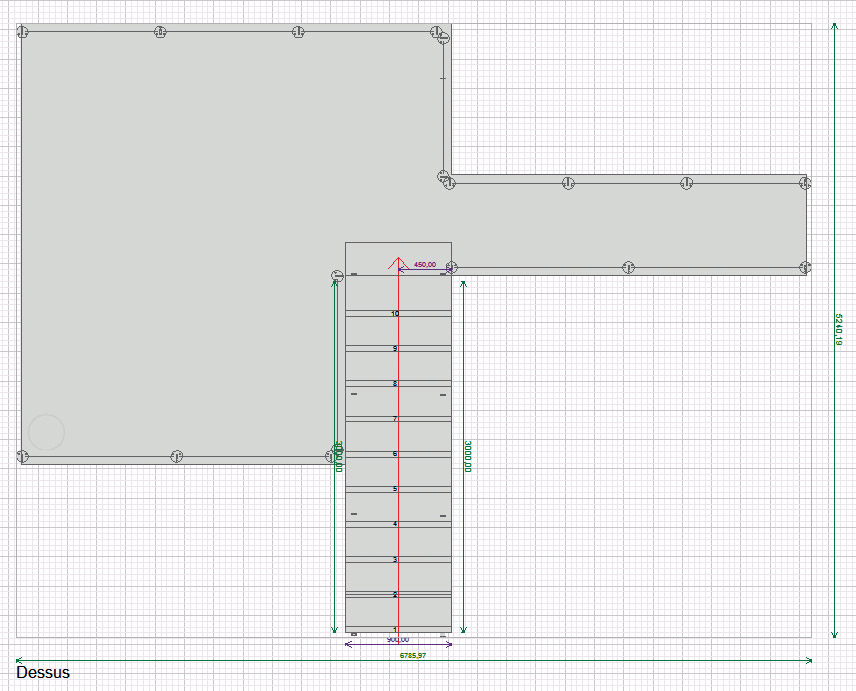The width and height of the screenshot is (856, 691).
Task: Click the red stair direction arrowhead
Action: click(399, 263)
